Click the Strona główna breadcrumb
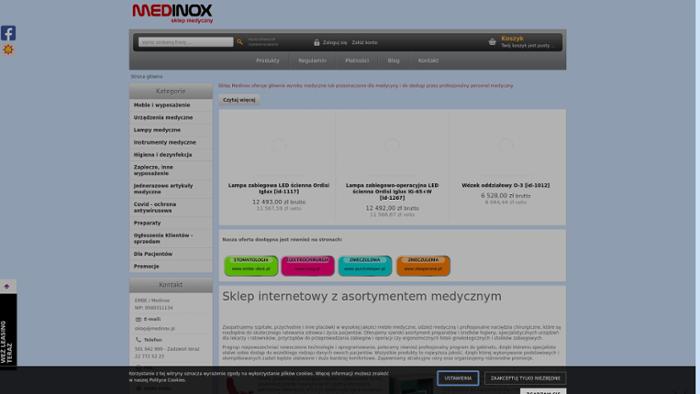 tap(146, 77)
